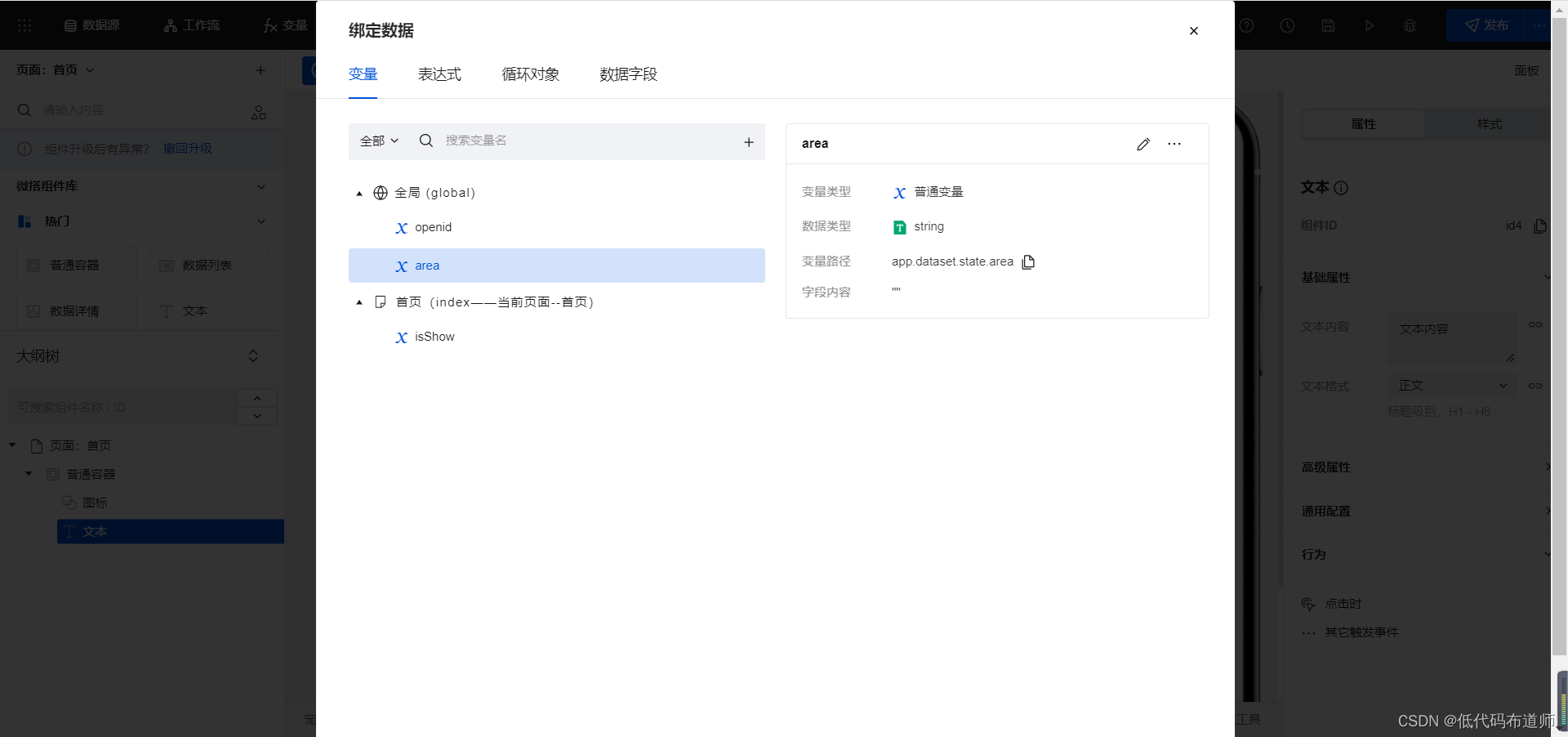1568x737 pixels.
Task: Toggle the 大纲树 panel expand arrows
Action: [253, 356]
